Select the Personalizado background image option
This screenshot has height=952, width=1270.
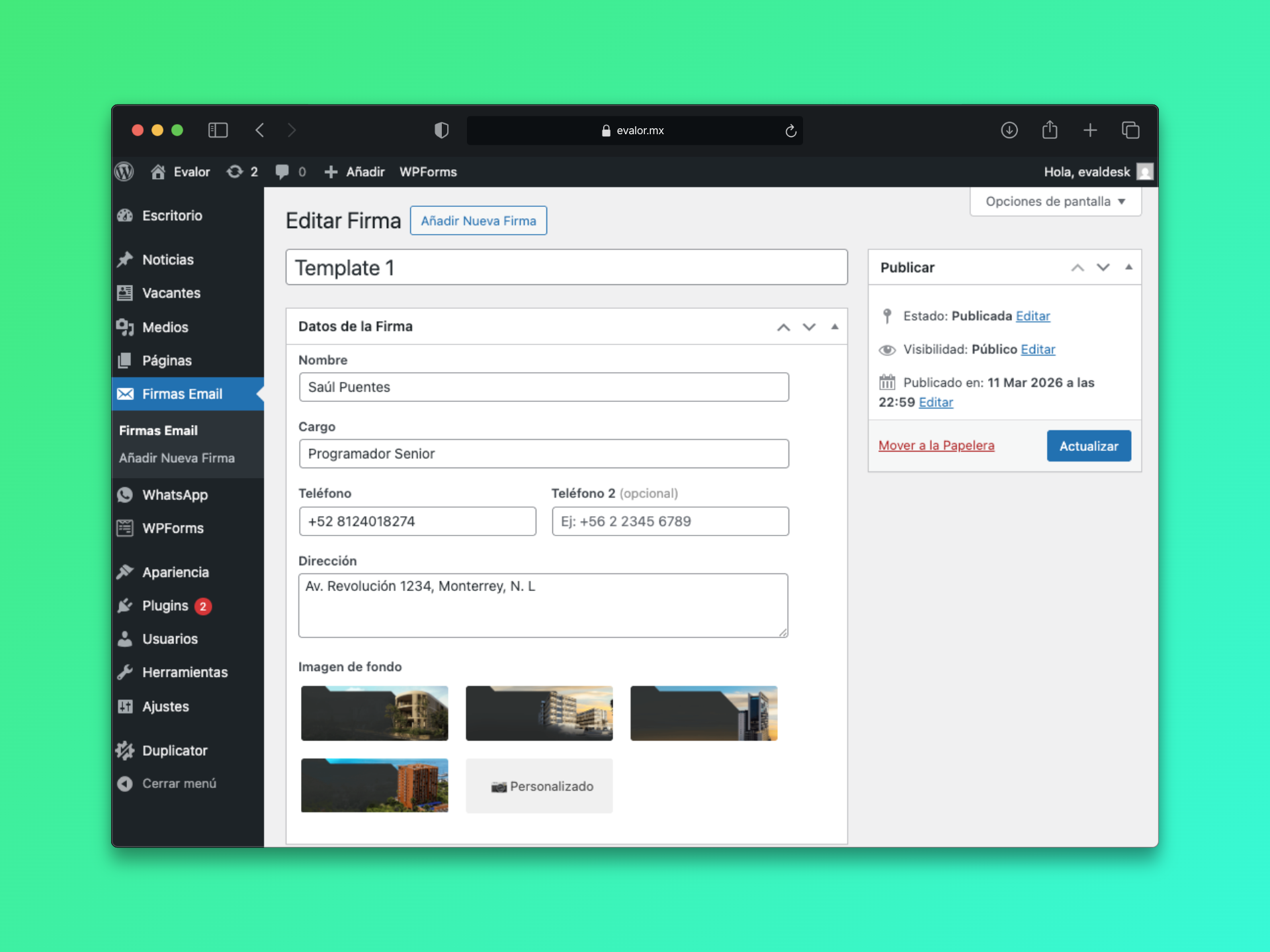coord(539,786)
